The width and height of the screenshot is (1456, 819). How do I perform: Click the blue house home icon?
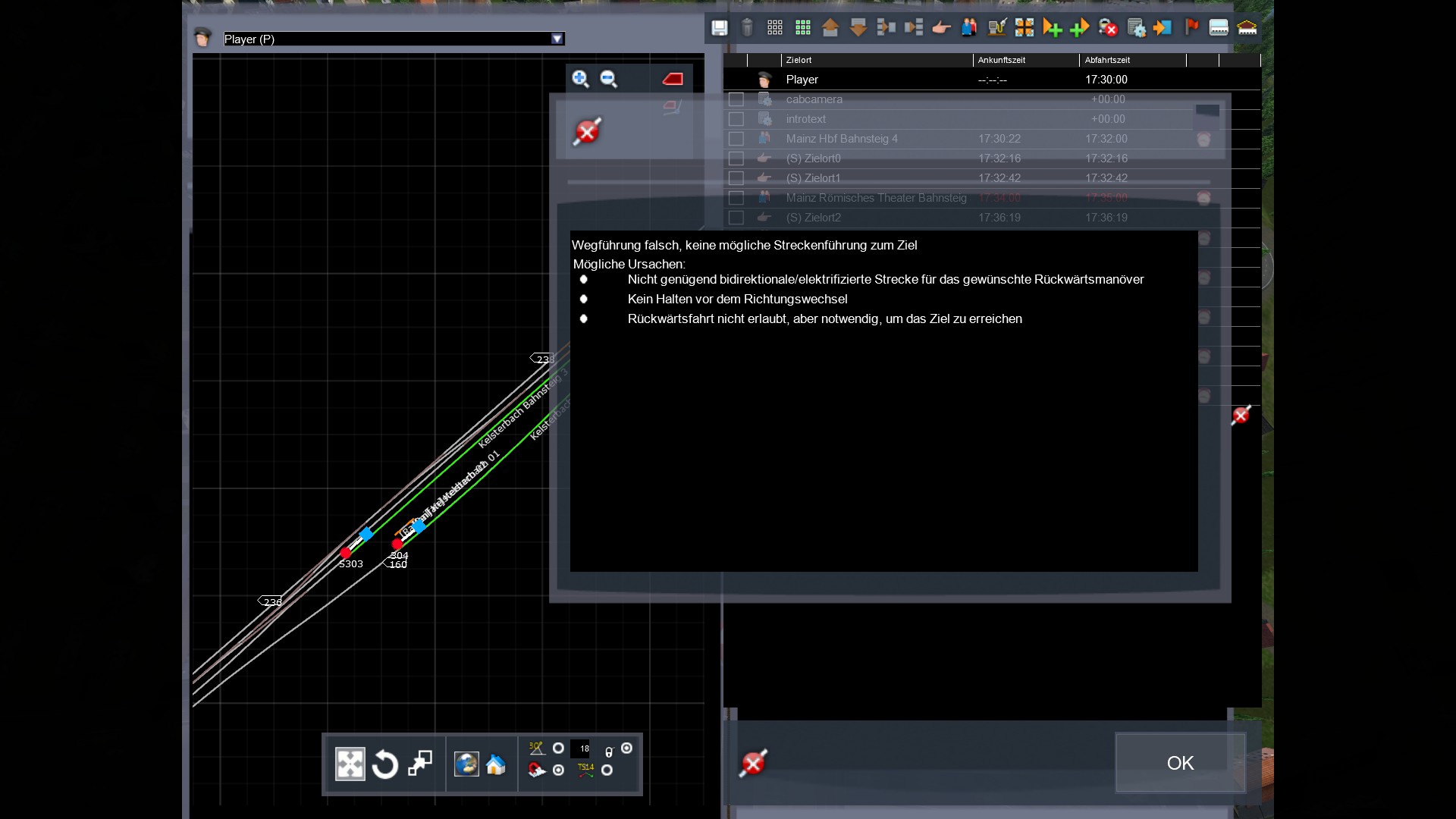(x=496, y=764)
